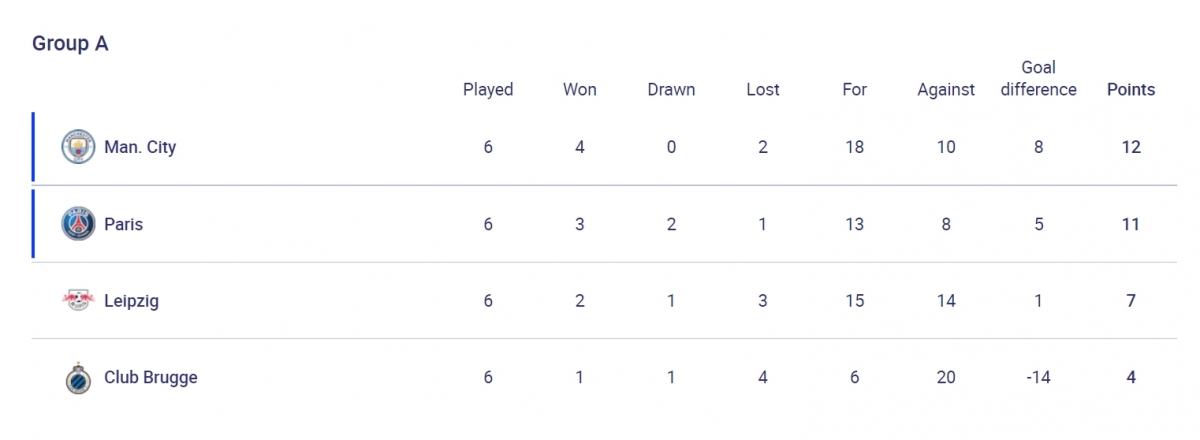Open the Leipzig team link
This screenshot has width=1200, height=440.
coord(131,301)
